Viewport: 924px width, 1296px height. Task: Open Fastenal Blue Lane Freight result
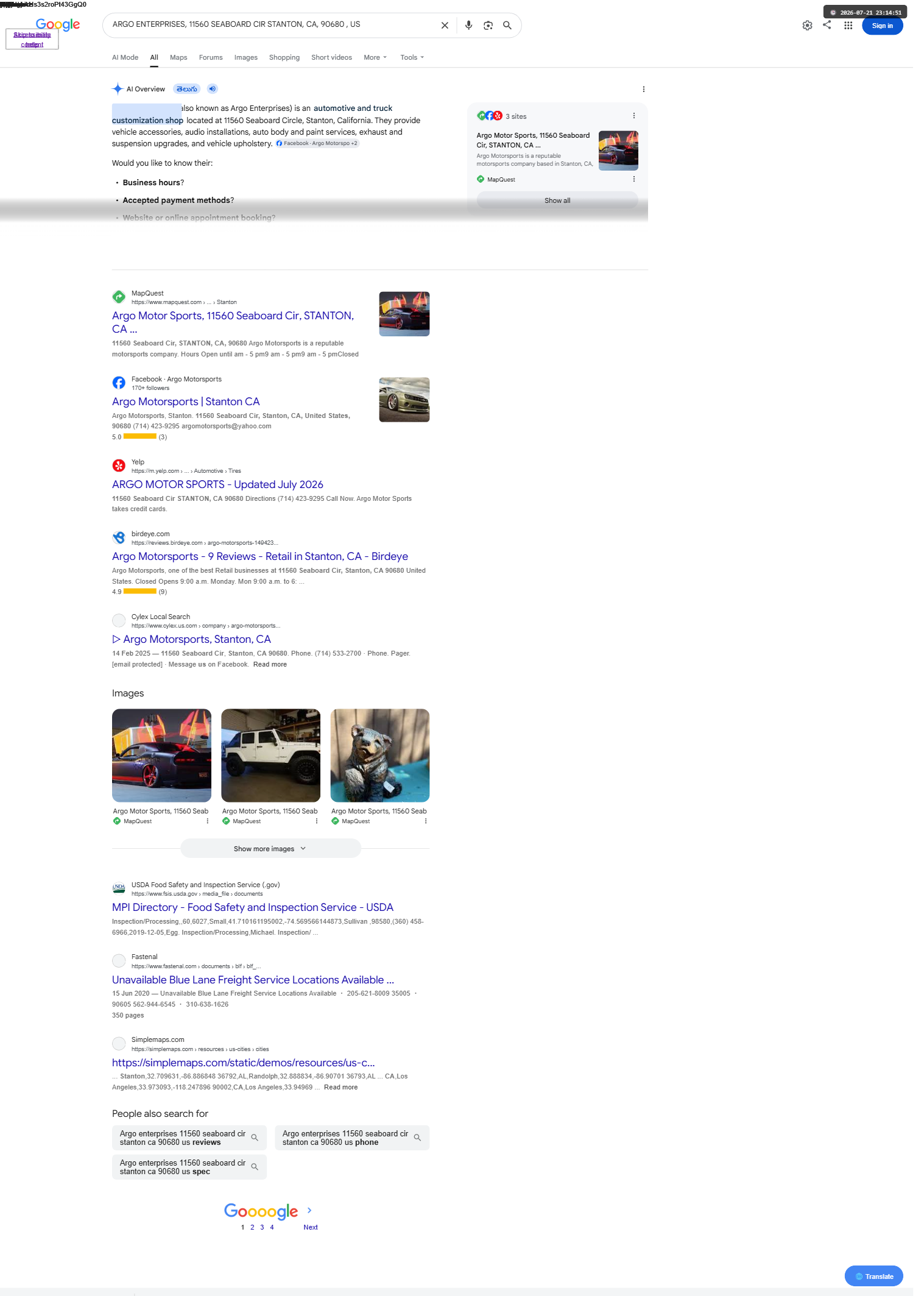coord(253,980)
